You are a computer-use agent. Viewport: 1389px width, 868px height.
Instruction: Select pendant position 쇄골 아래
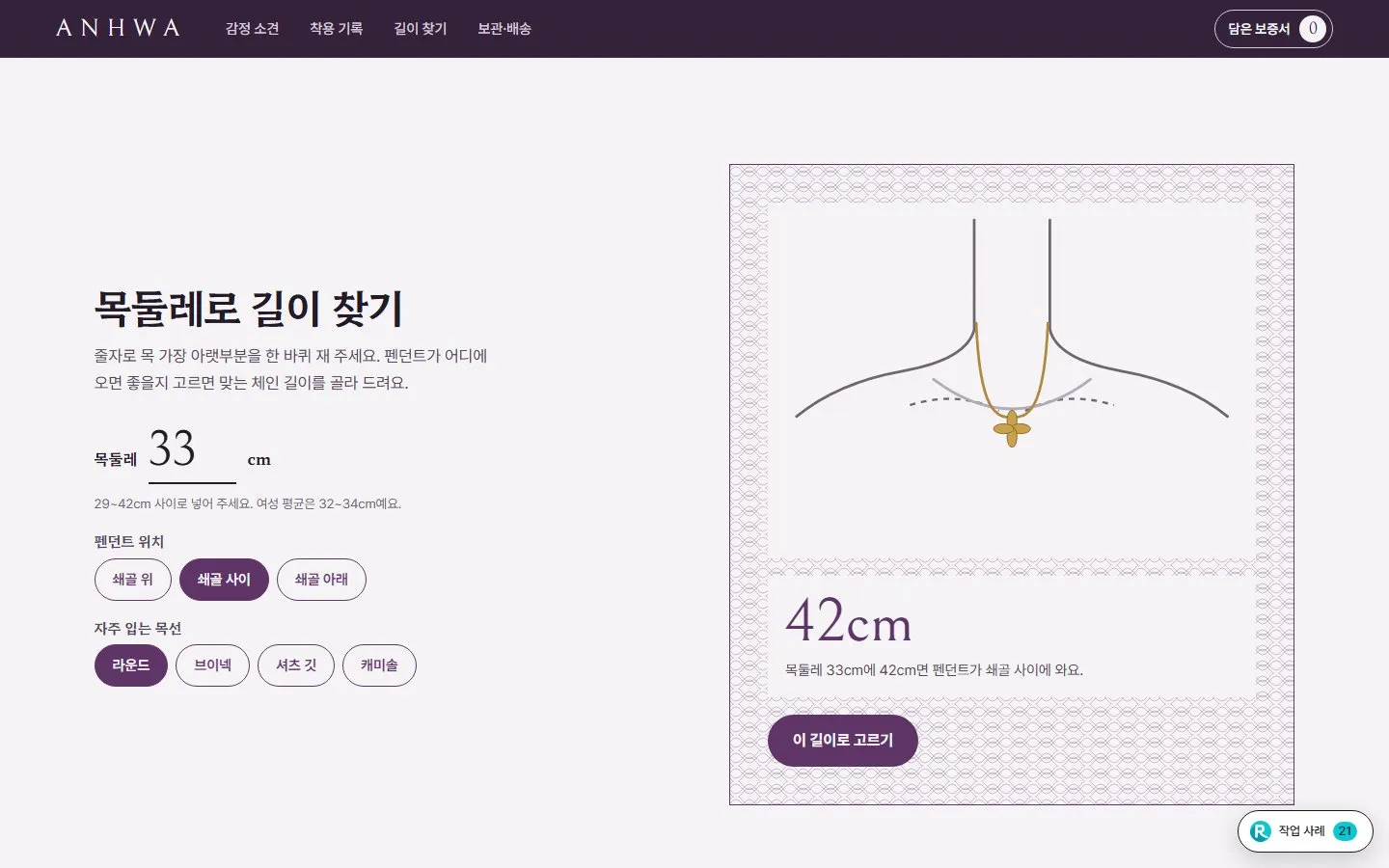coord(321,580)
